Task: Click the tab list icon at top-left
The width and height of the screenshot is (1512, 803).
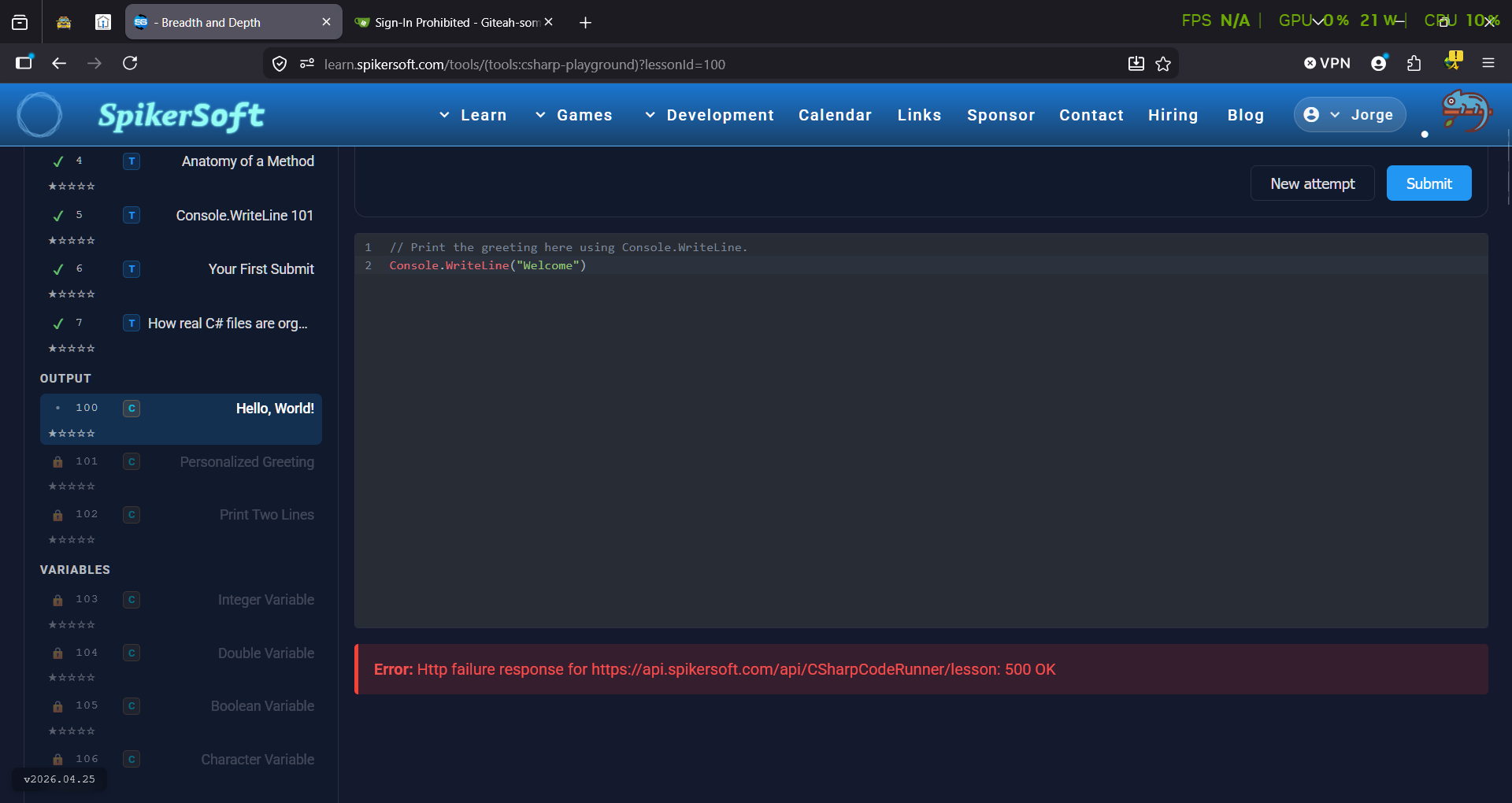Action: click(20, 23)
